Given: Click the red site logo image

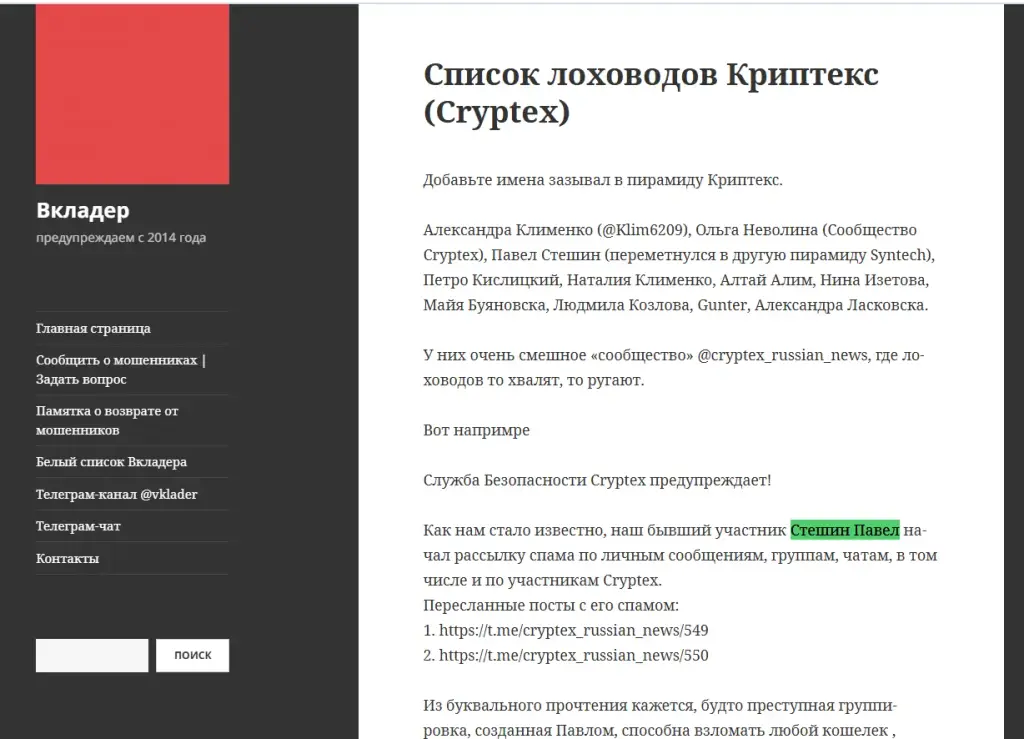Looking at the screenshot, I should [133, 94].
